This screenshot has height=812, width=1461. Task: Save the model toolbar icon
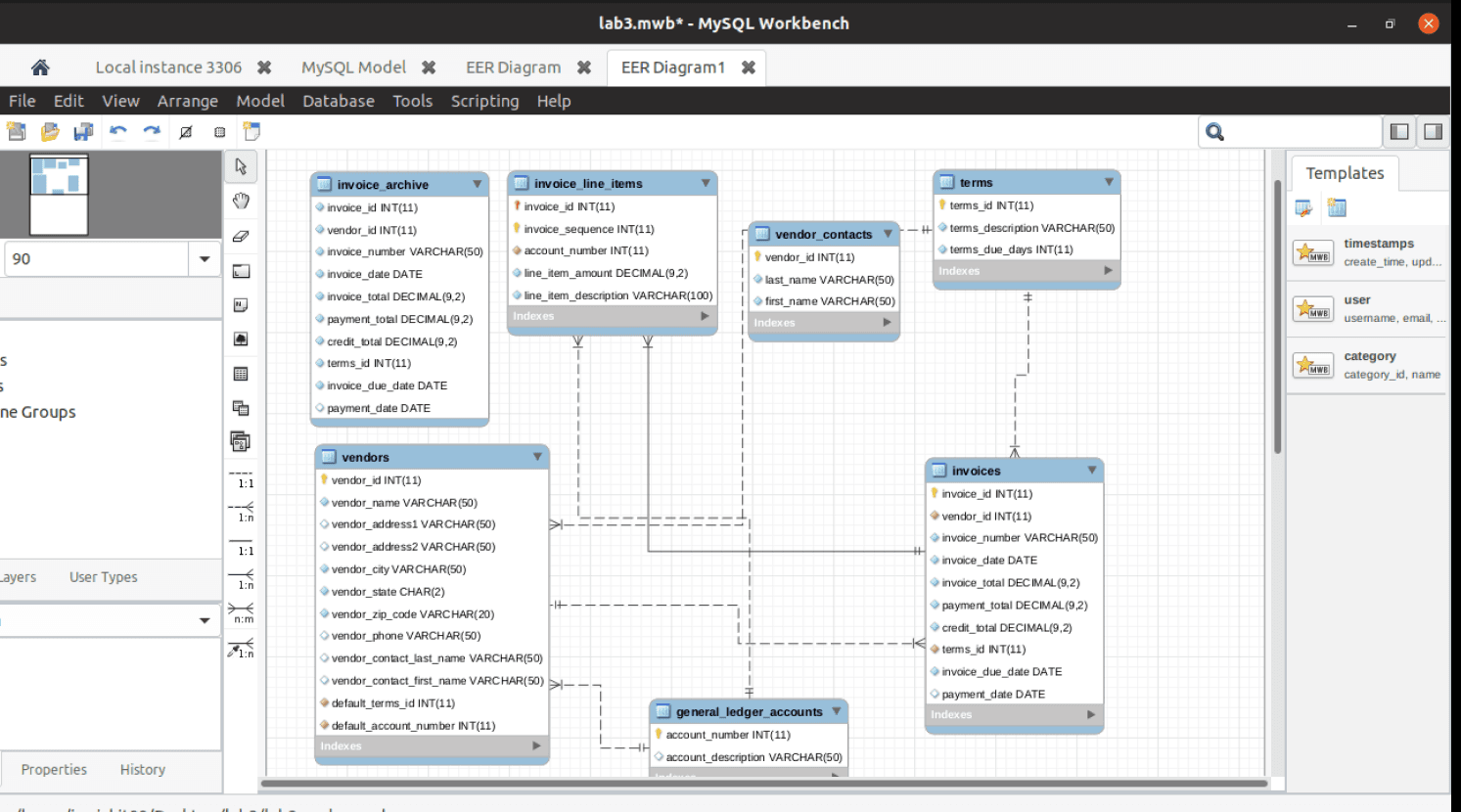coord(83,131)
